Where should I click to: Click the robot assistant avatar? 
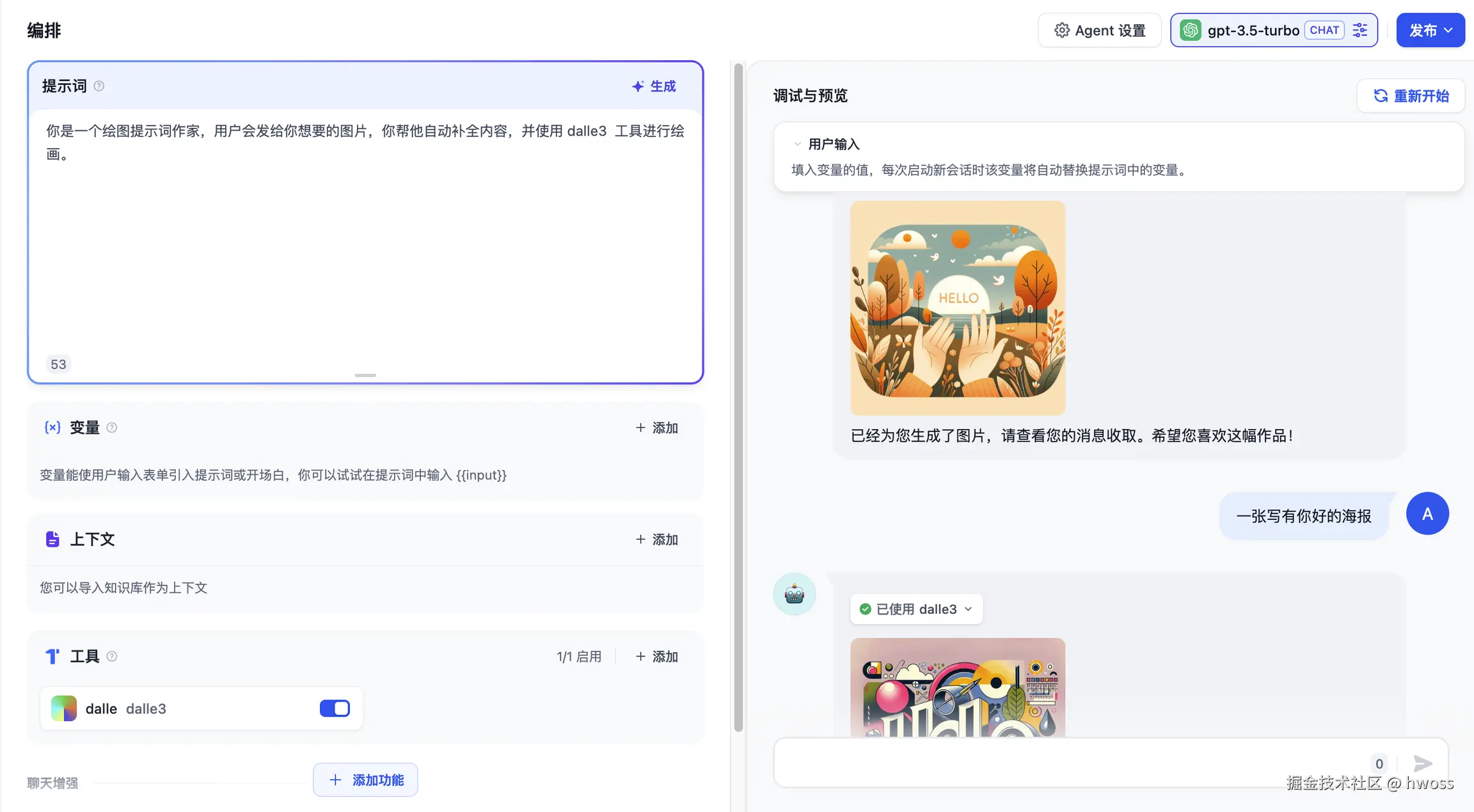point(794,594)
